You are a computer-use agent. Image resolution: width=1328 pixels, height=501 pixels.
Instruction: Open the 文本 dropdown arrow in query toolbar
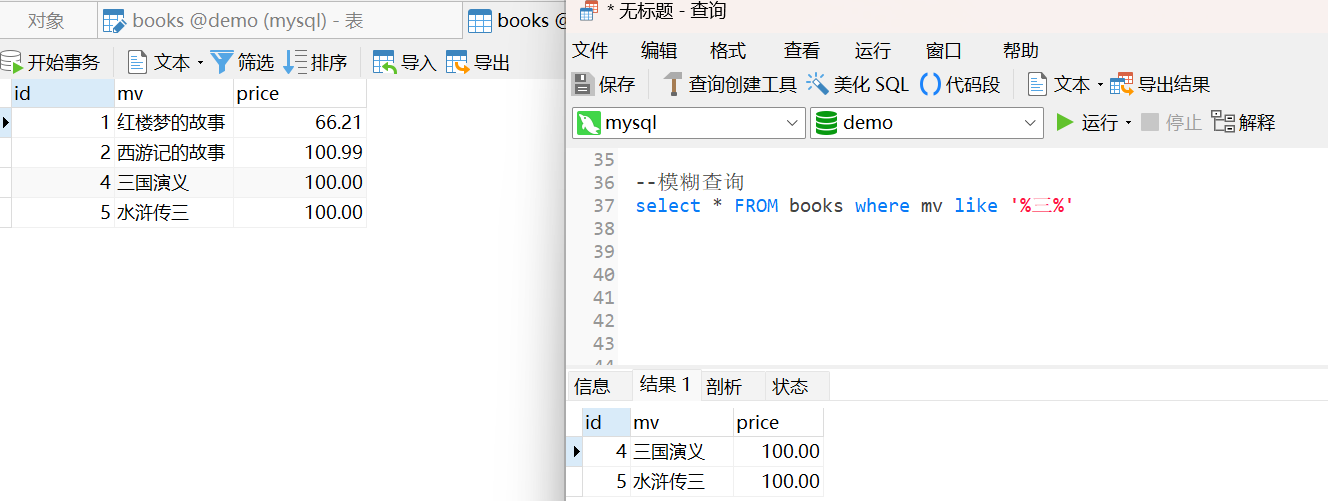(1100, 85)
